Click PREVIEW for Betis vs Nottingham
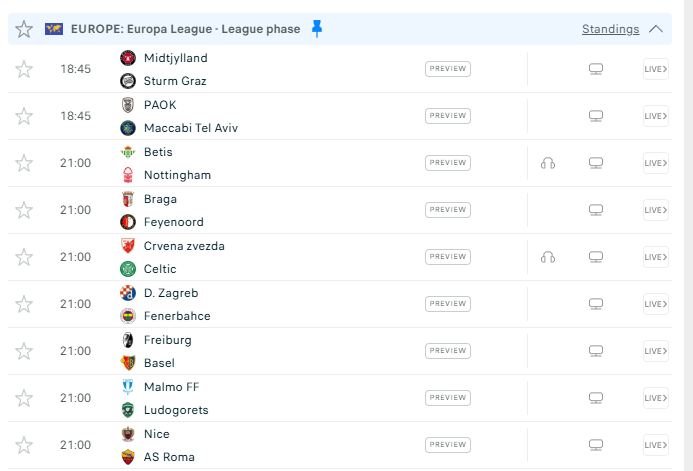Screen dimensions: 693x471 (448, 163)
